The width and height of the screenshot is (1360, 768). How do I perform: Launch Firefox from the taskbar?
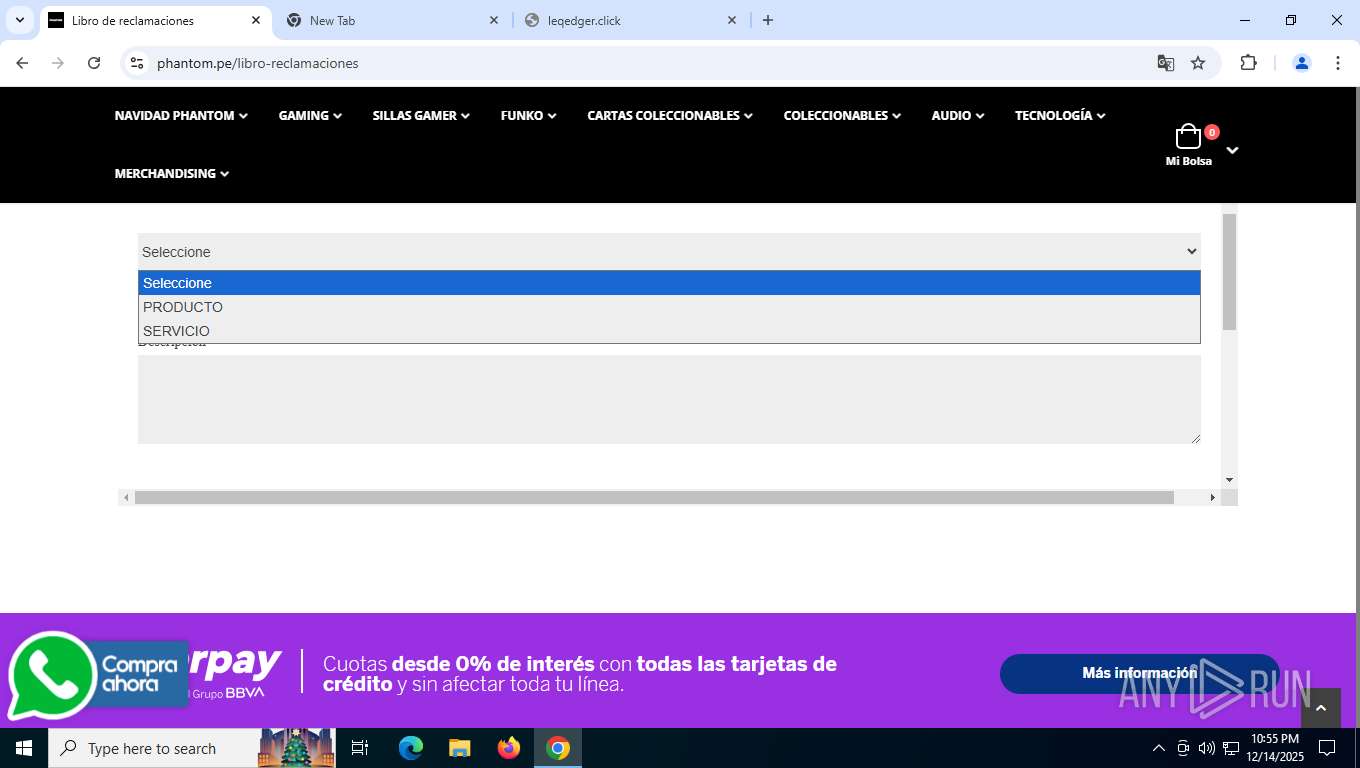pos(509,748)
